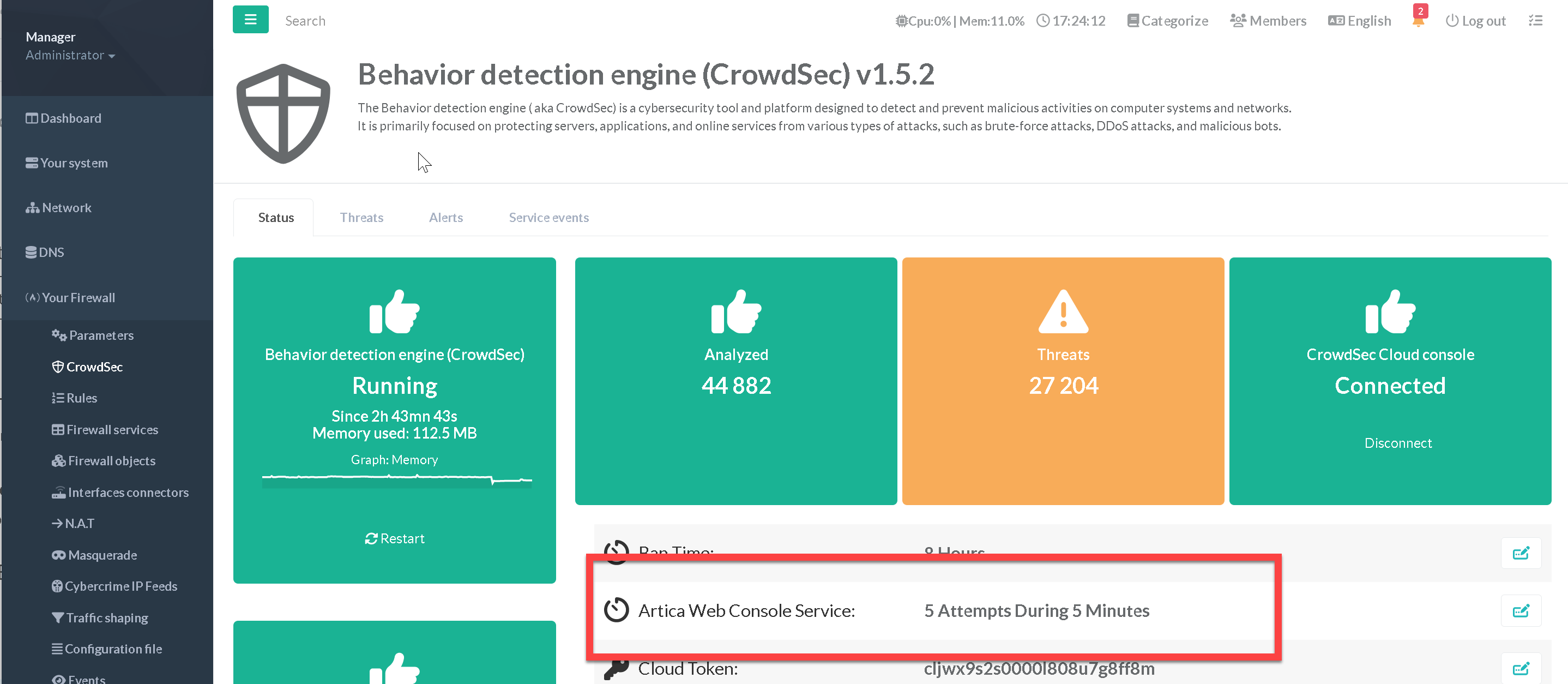This screenshot has width=1568, height=684.
Task: Restart the CrowdSec service
Action: 394,538
